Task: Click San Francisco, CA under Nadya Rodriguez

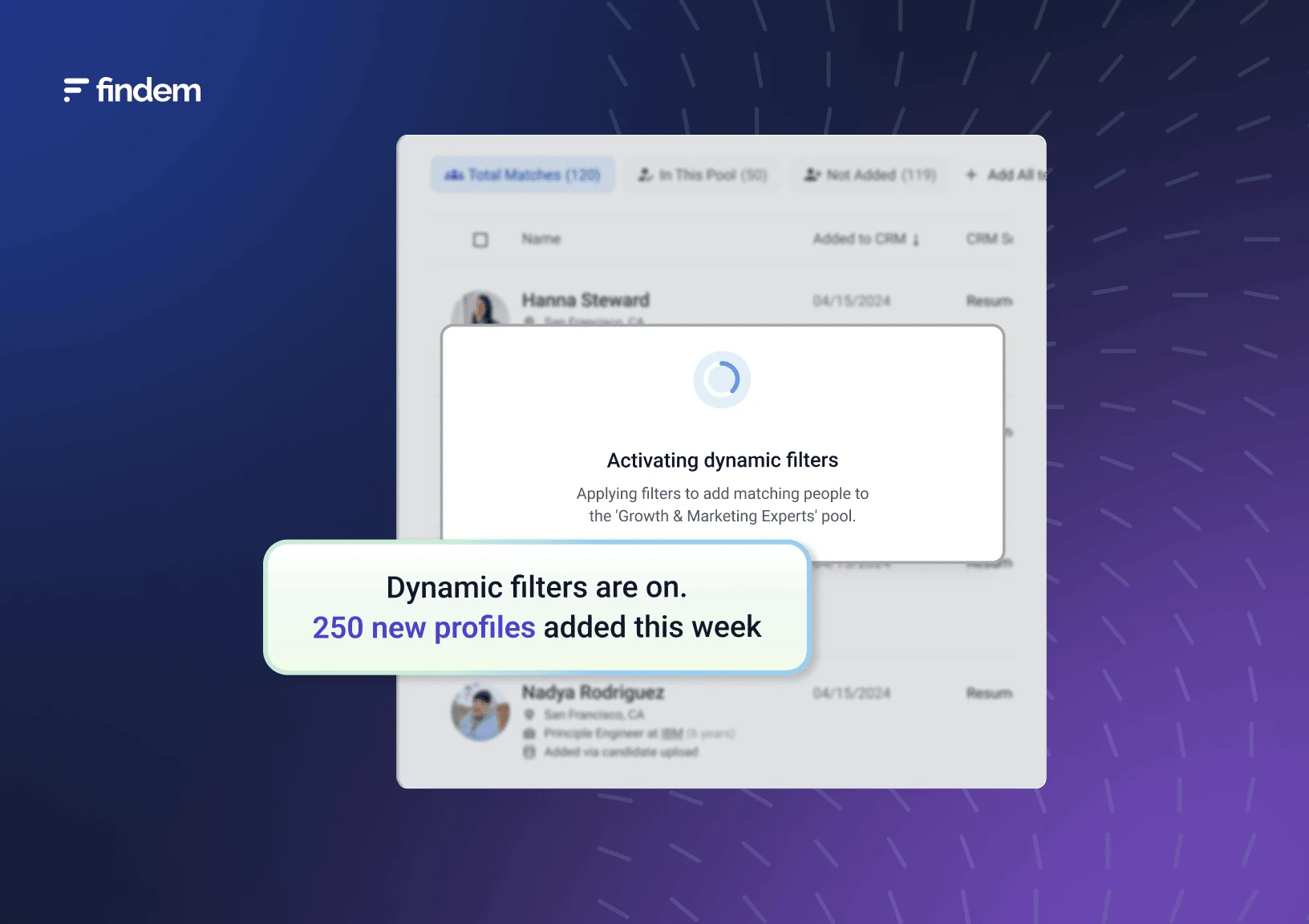Action: 594,715
